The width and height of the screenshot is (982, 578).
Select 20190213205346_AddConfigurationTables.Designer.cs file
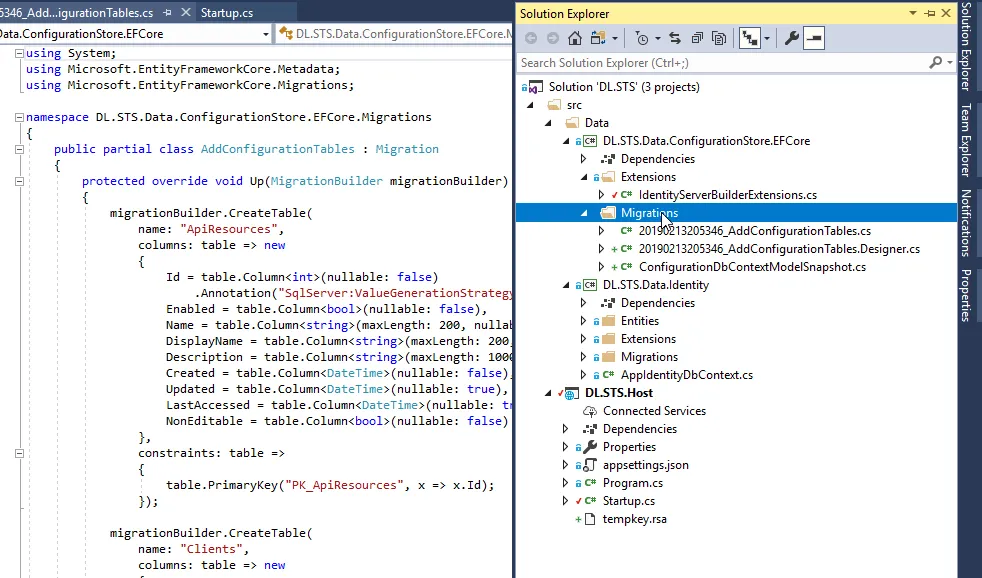point(778,249)
